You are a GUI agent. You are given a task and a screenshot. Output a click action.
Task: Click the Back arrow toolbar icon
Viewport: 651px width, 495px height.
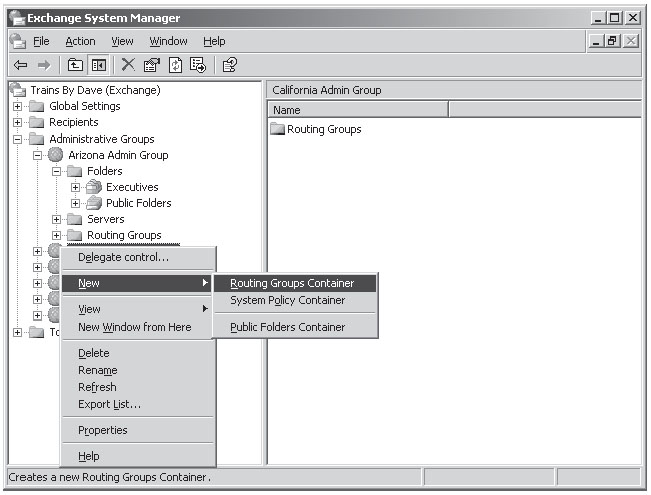coord(20,65)
